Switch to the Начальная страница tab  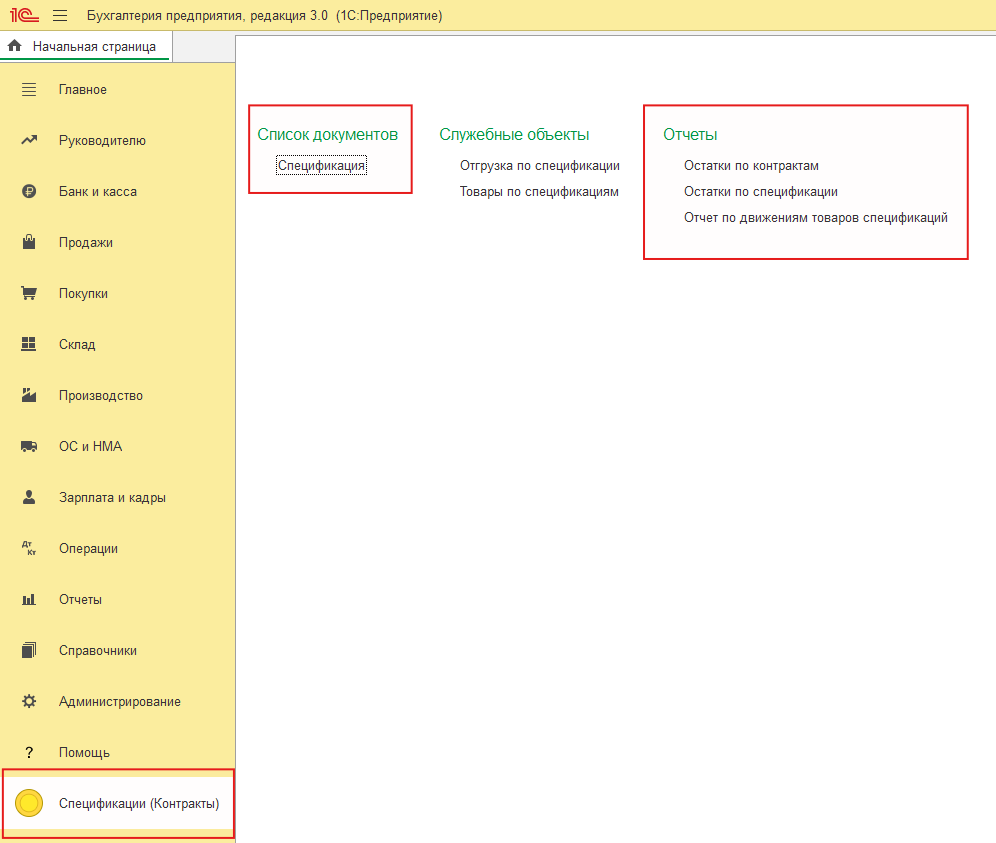(86, 46)
